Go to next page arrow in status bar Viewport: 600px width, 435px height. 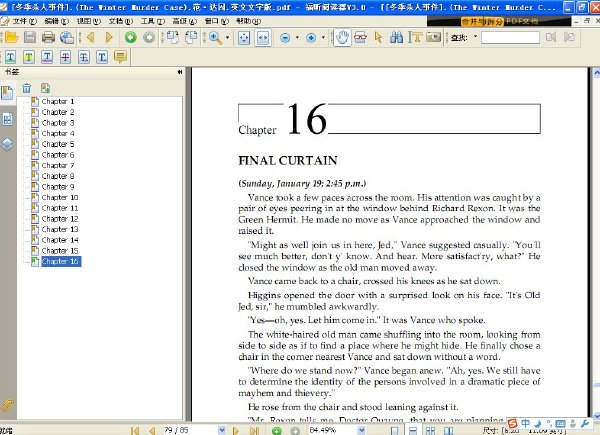click(235, 431)
